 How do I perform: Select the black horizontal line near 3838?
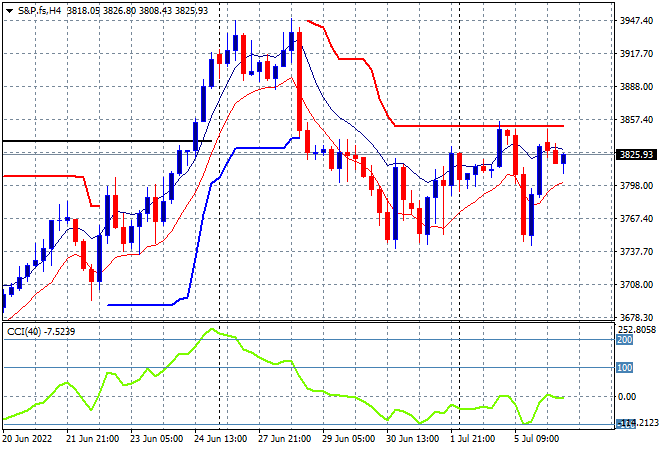[x=107, y=141]
